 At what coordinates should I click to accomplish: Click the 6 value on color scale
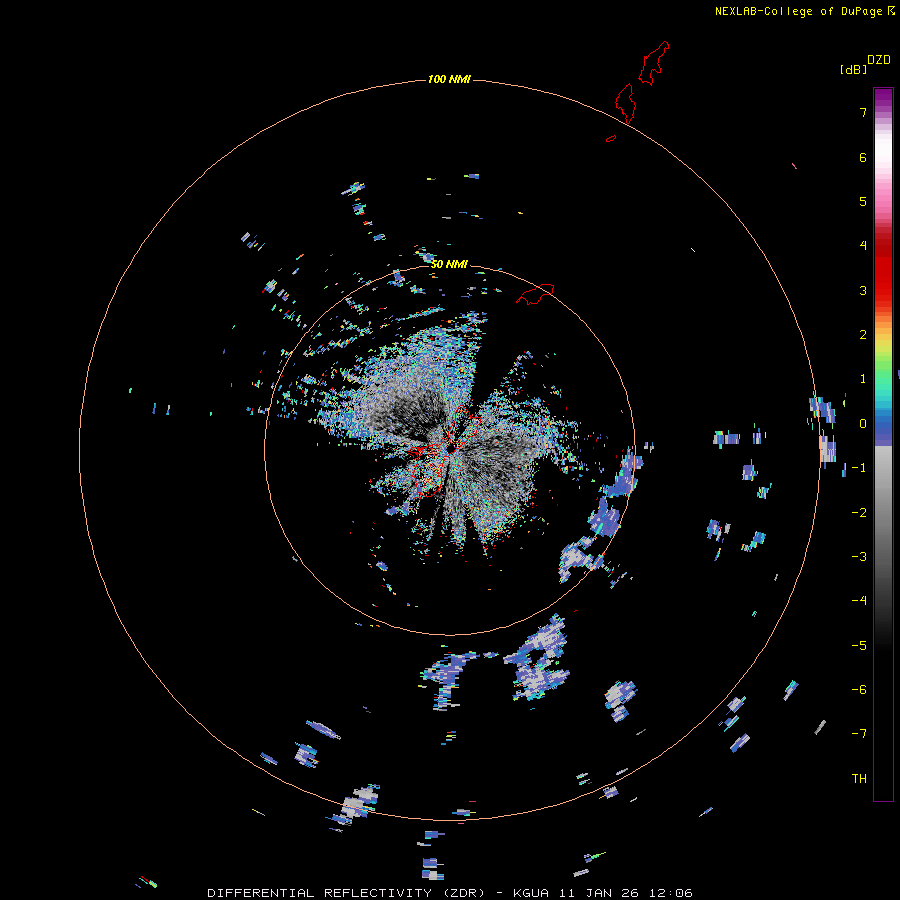pos(863,157)
